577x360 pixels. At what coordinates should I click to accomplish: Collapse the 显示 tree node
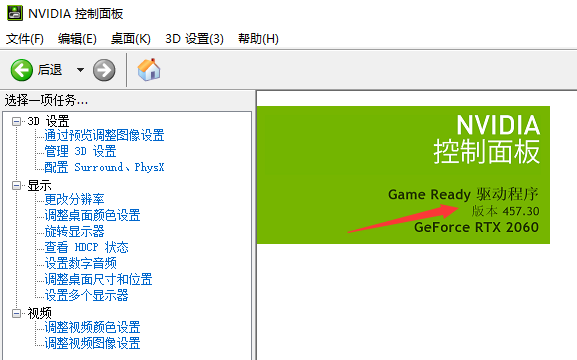click(x=16, y=185)
